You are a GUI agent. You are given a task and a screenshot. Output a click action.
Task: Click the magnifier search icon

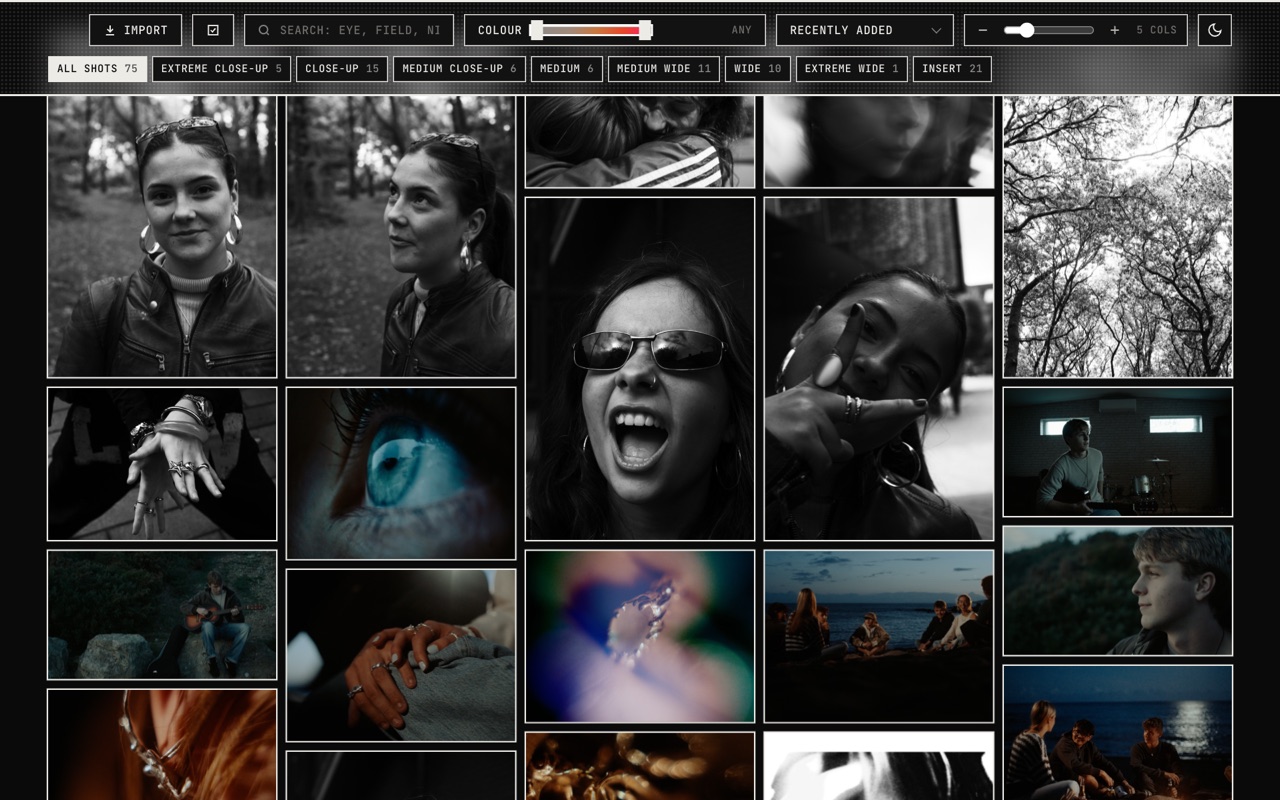(x=264, y=30)
